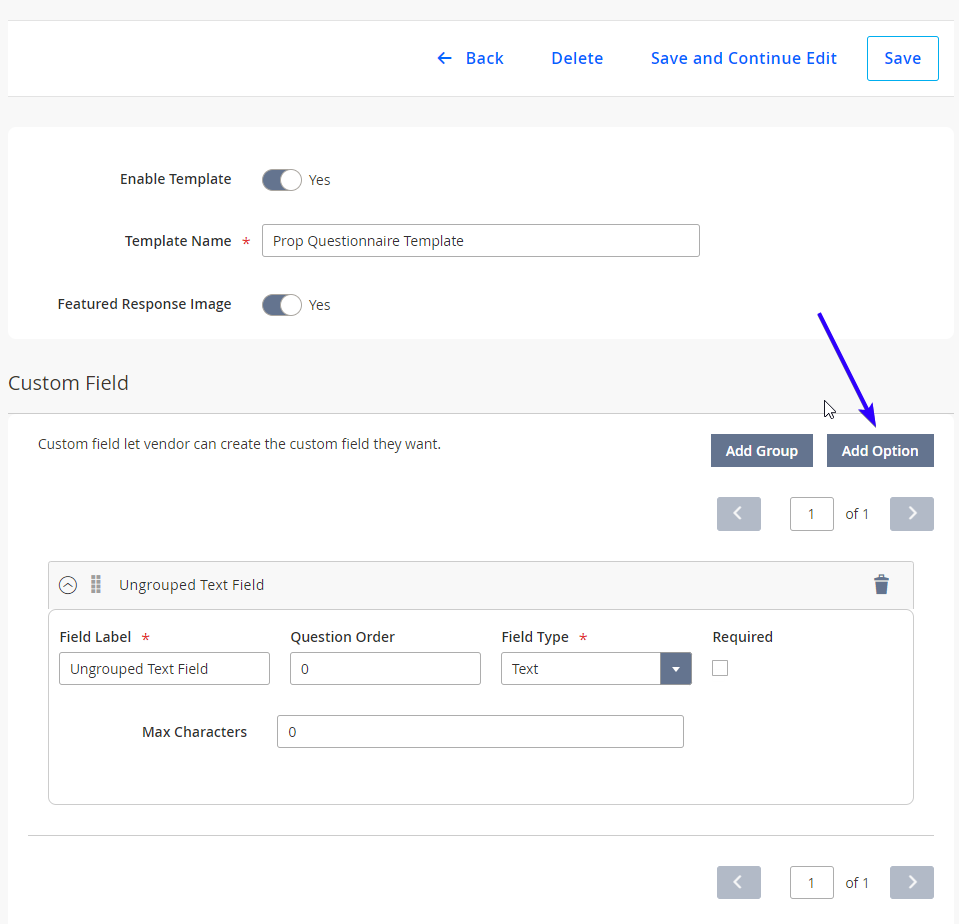This screenshot has width=959, height=924.
Task: Click Save and Continue Edit
Action: 744,58
